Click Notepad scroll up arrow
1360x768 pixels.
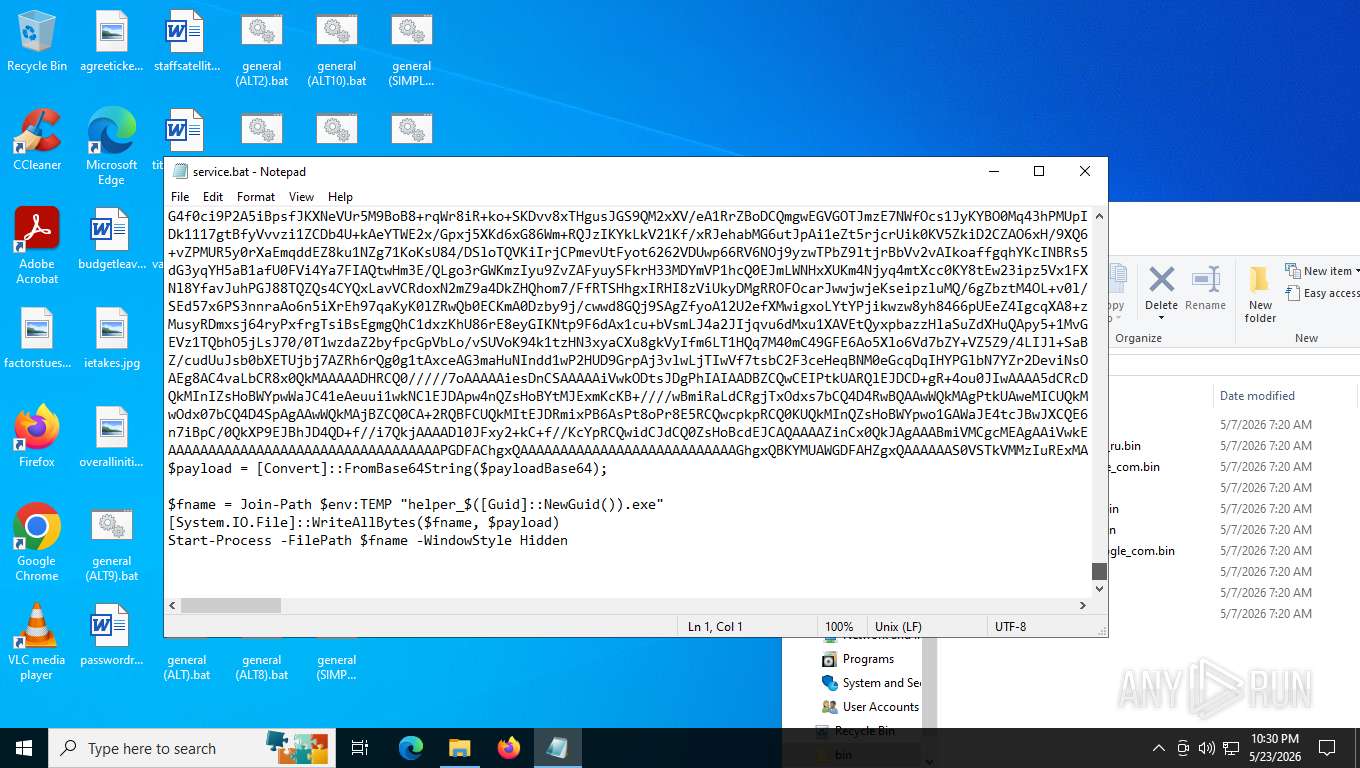pos(1099,214)
